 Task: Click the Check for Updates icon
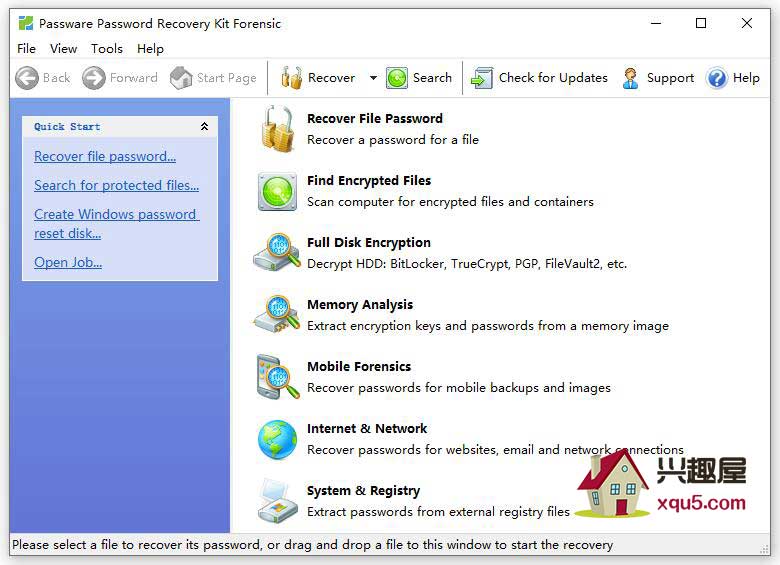click(482, 78)
